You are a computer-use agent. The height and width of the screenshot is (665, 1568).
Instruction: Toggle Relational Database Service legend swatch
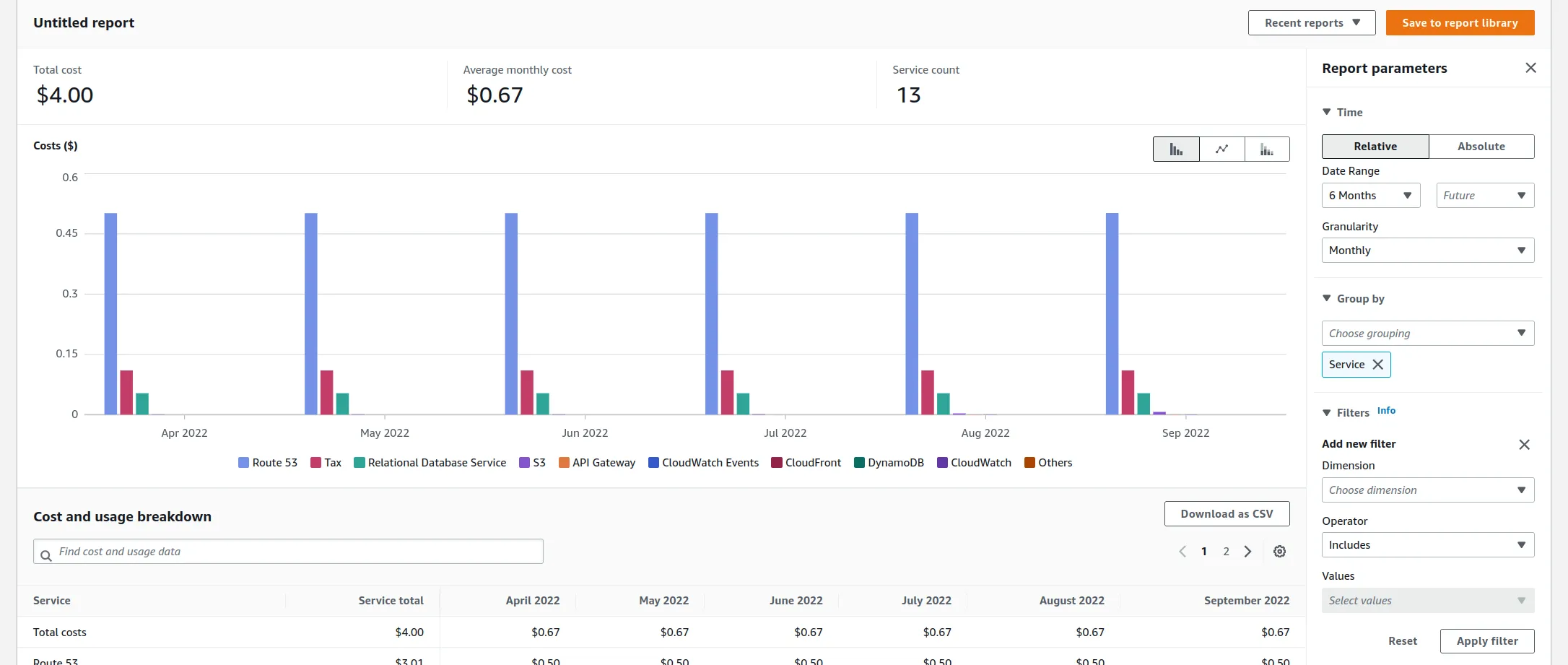pos(359,463)
